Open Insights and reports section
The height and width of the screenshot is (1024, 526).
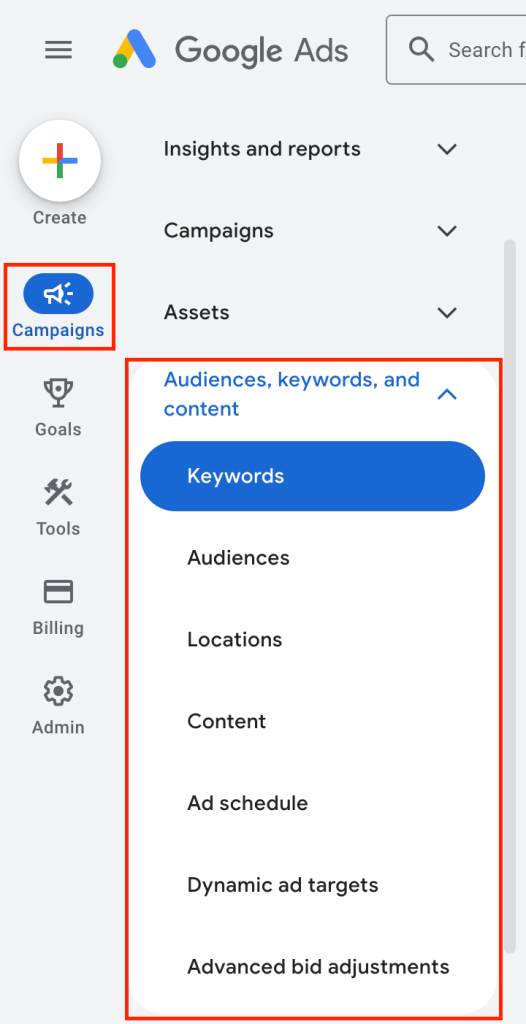tap(261, 149)
